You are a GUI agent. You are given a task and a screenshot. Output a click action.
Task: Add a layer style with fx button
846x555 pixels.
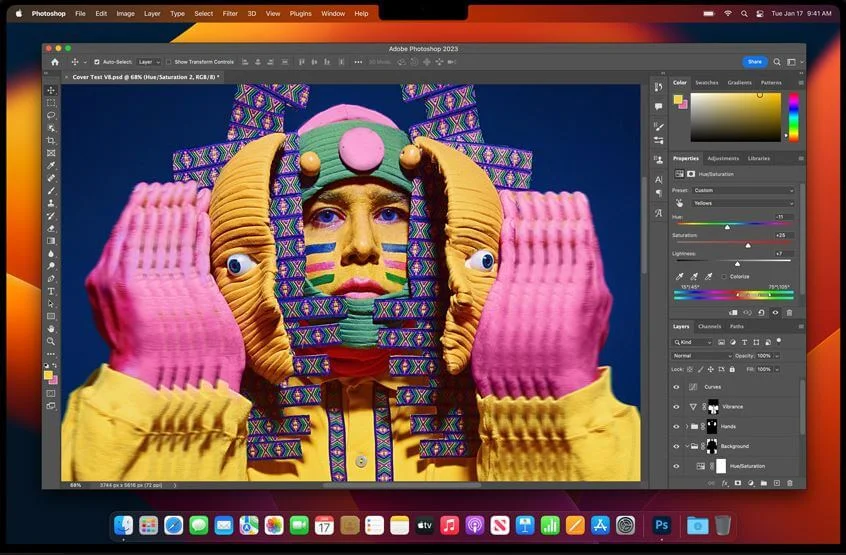[x=725, y=483]
